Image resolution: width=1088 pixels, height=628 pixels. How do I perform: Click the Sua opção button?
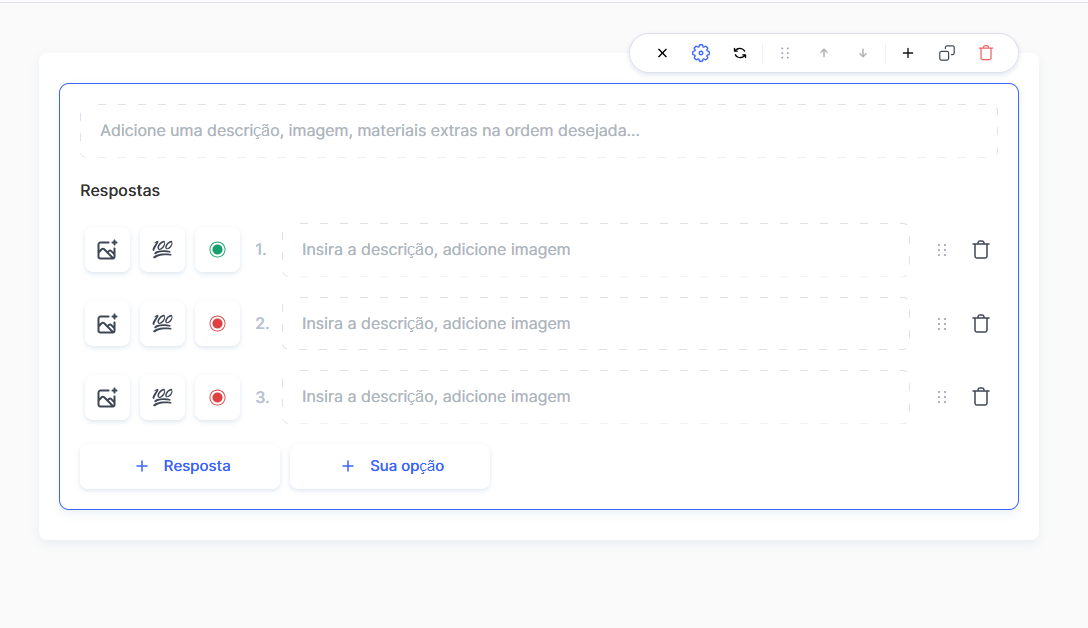point(390,466)
